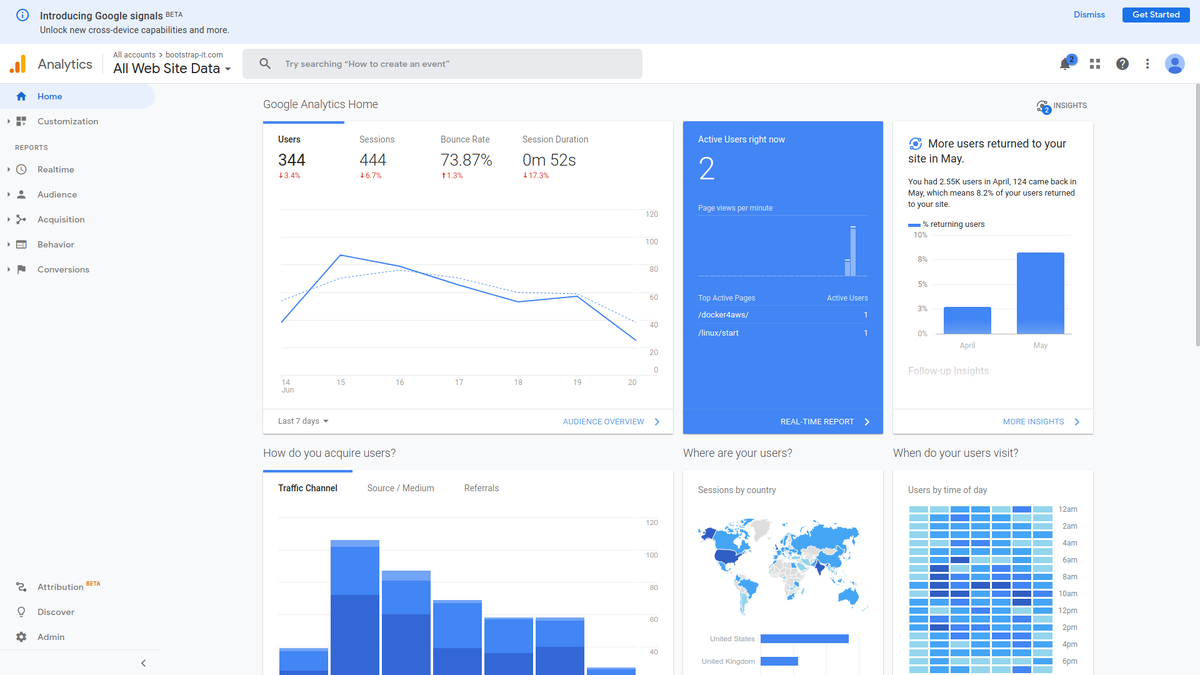Click the search field placeholder text
The width and height of the screenshot is (1200, 675).
[367, 64]
